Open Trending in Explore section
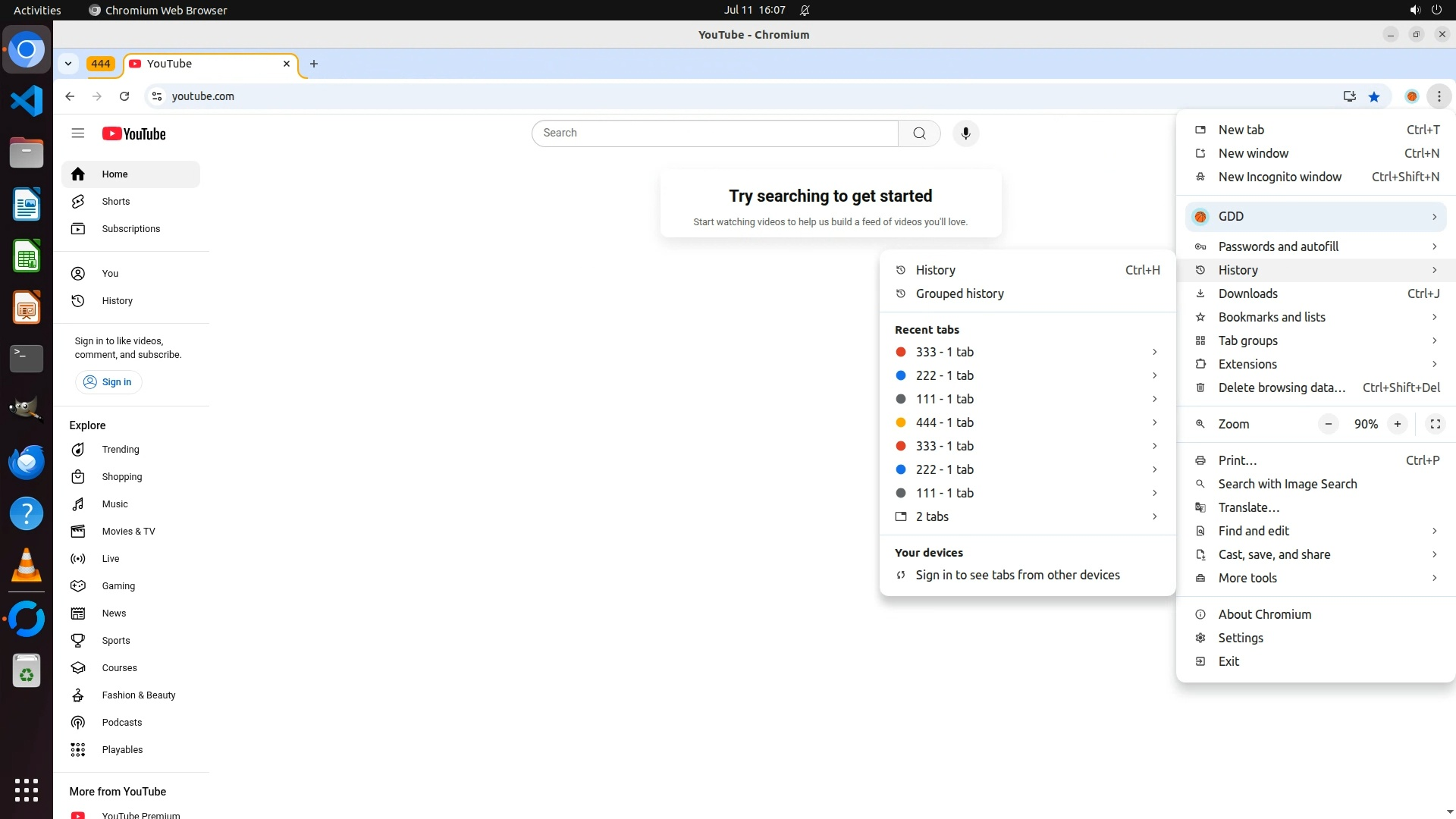This screenshot has width=1456, height=819. (120, 450)
